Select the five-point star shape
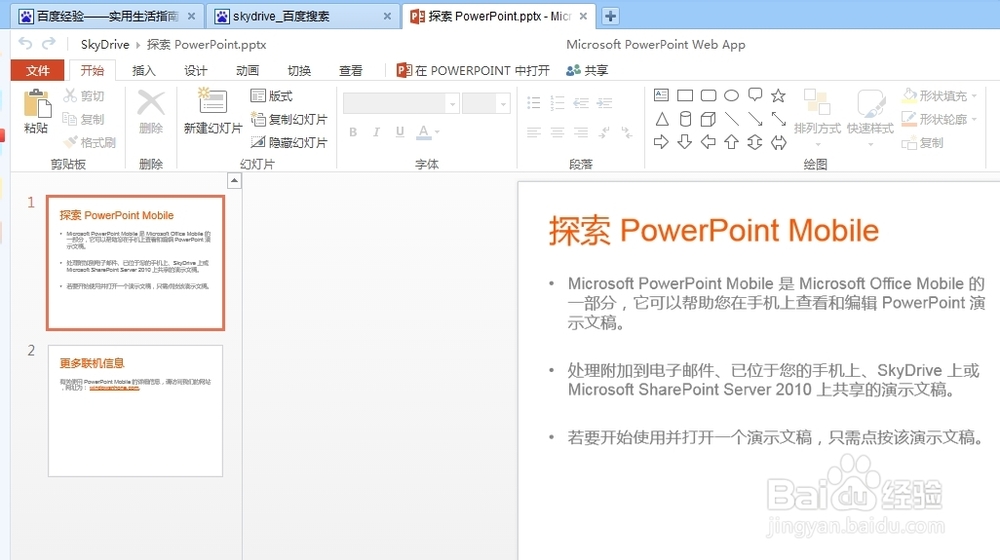The image size is (1000, 560). (x=778, y=96)
